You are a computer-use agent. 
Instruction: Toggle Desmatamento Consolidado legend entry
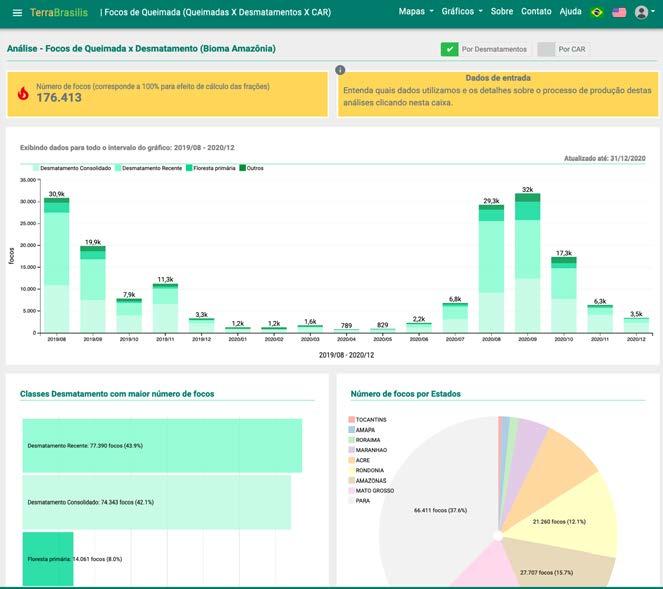(x=72, y=168)
